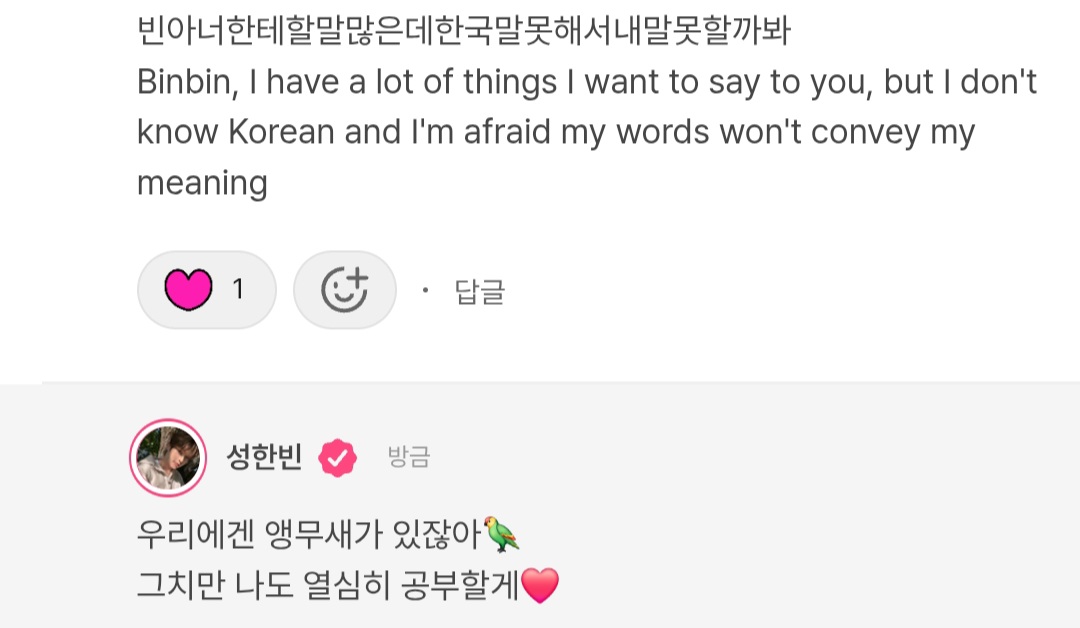Click the dot separator before 답글

tap(424, 291)
